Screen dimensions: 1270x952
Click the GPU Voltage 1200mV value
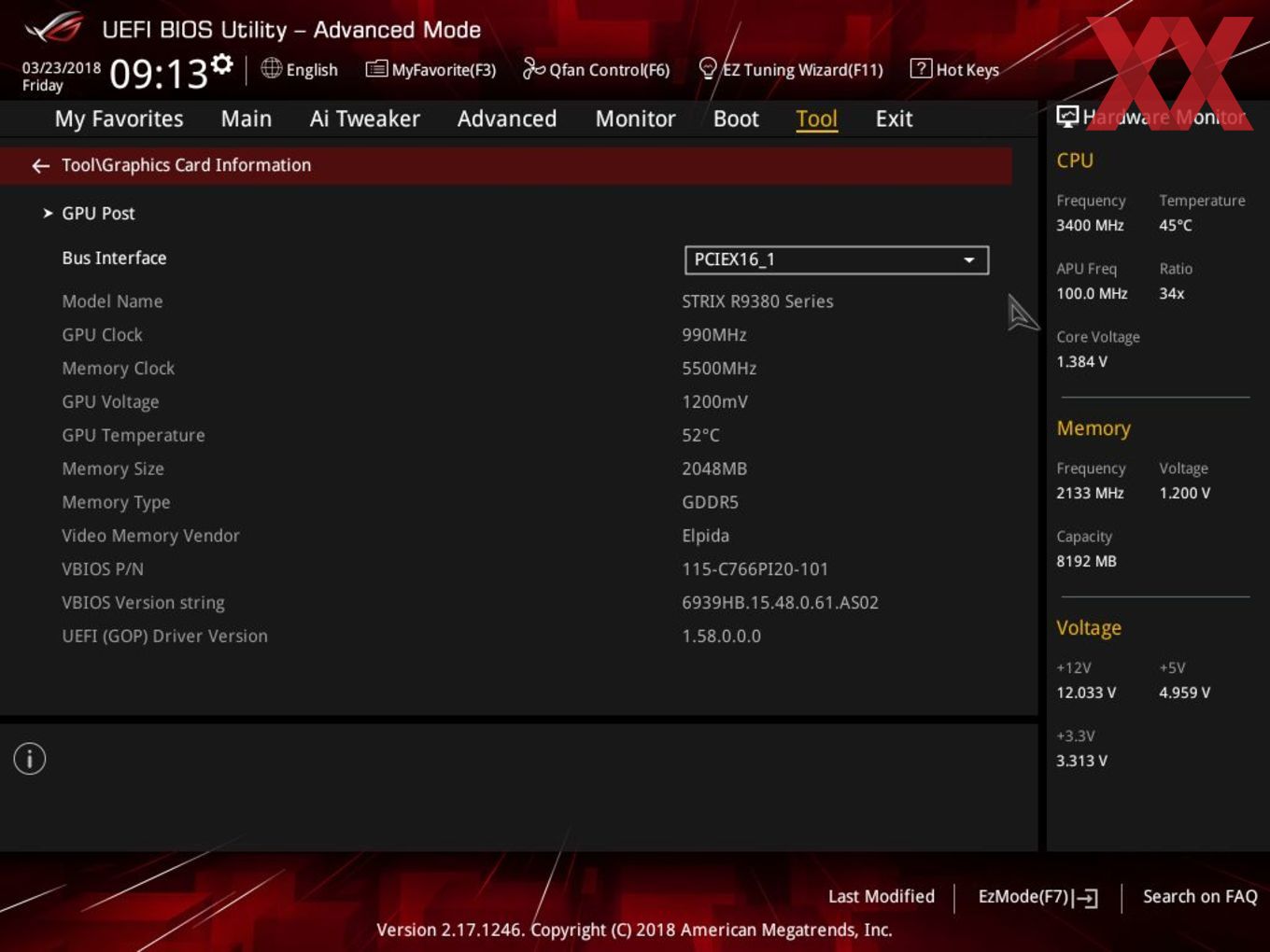(x=714, y=402)
